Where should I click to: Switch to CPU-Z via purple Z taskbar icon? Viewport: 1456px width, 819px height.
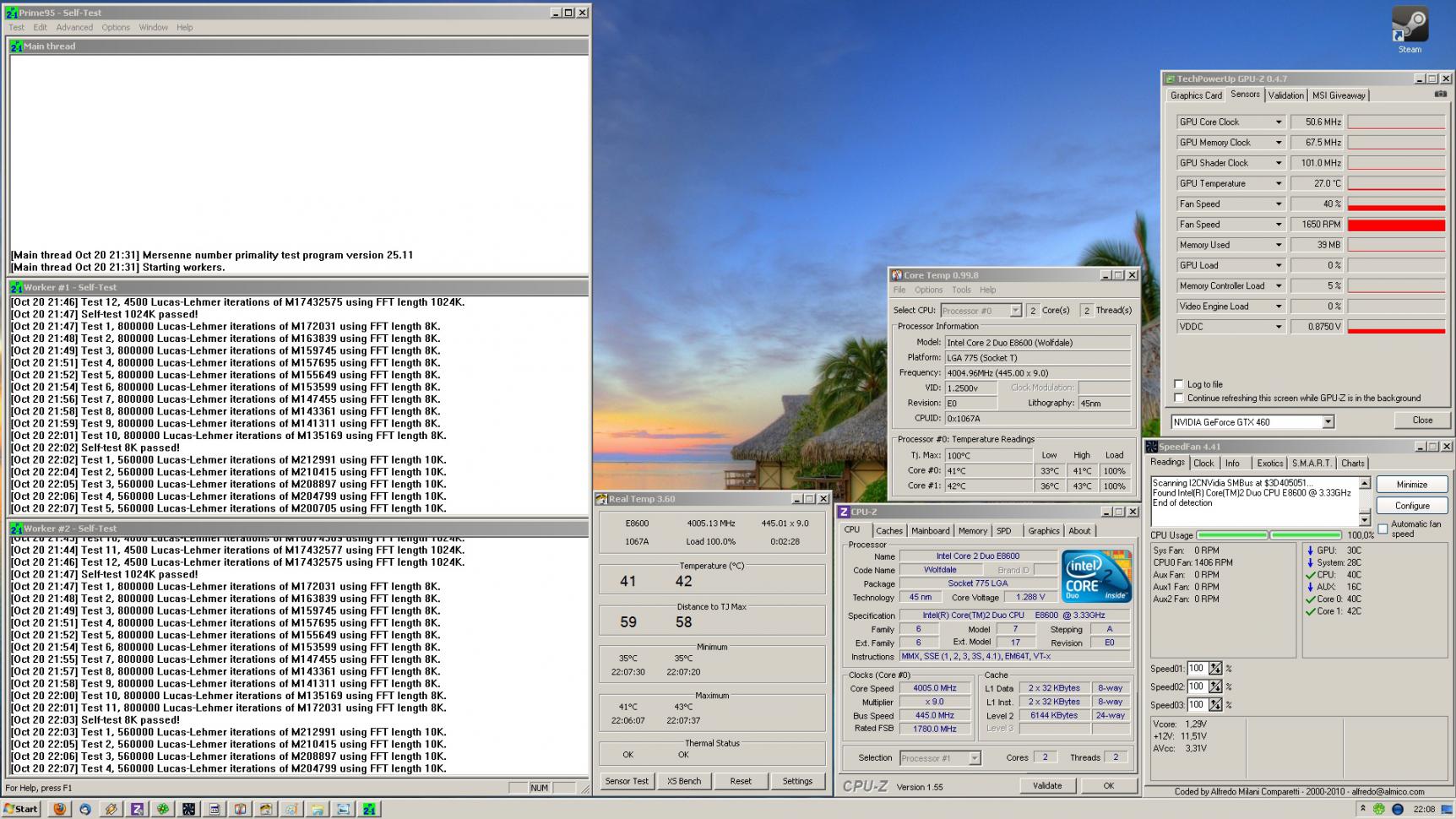click(137, 809)
